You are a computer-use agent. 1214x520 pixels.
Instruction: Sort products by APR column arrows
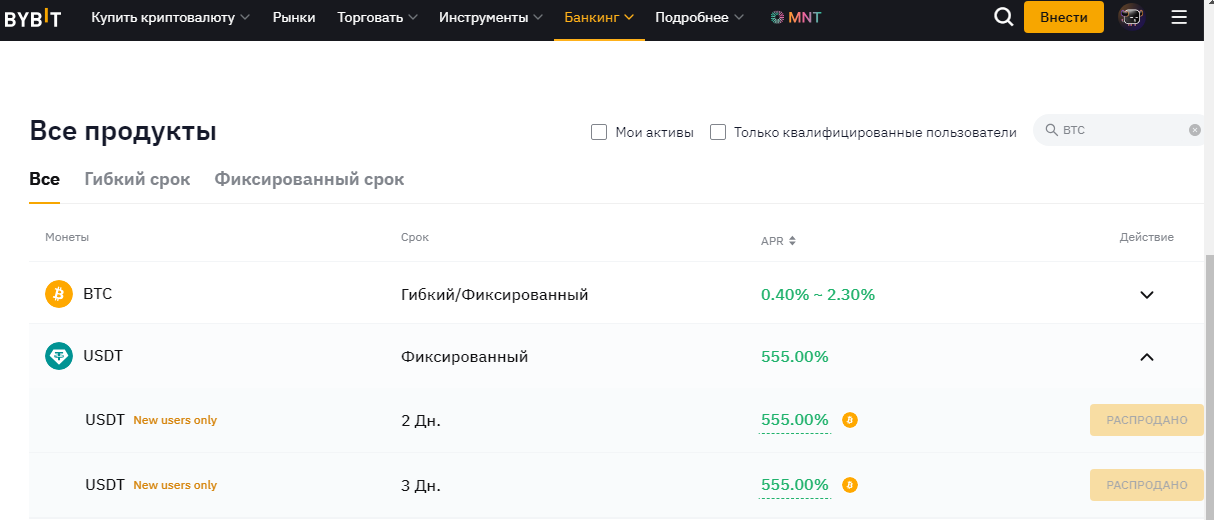click(792, 241)
